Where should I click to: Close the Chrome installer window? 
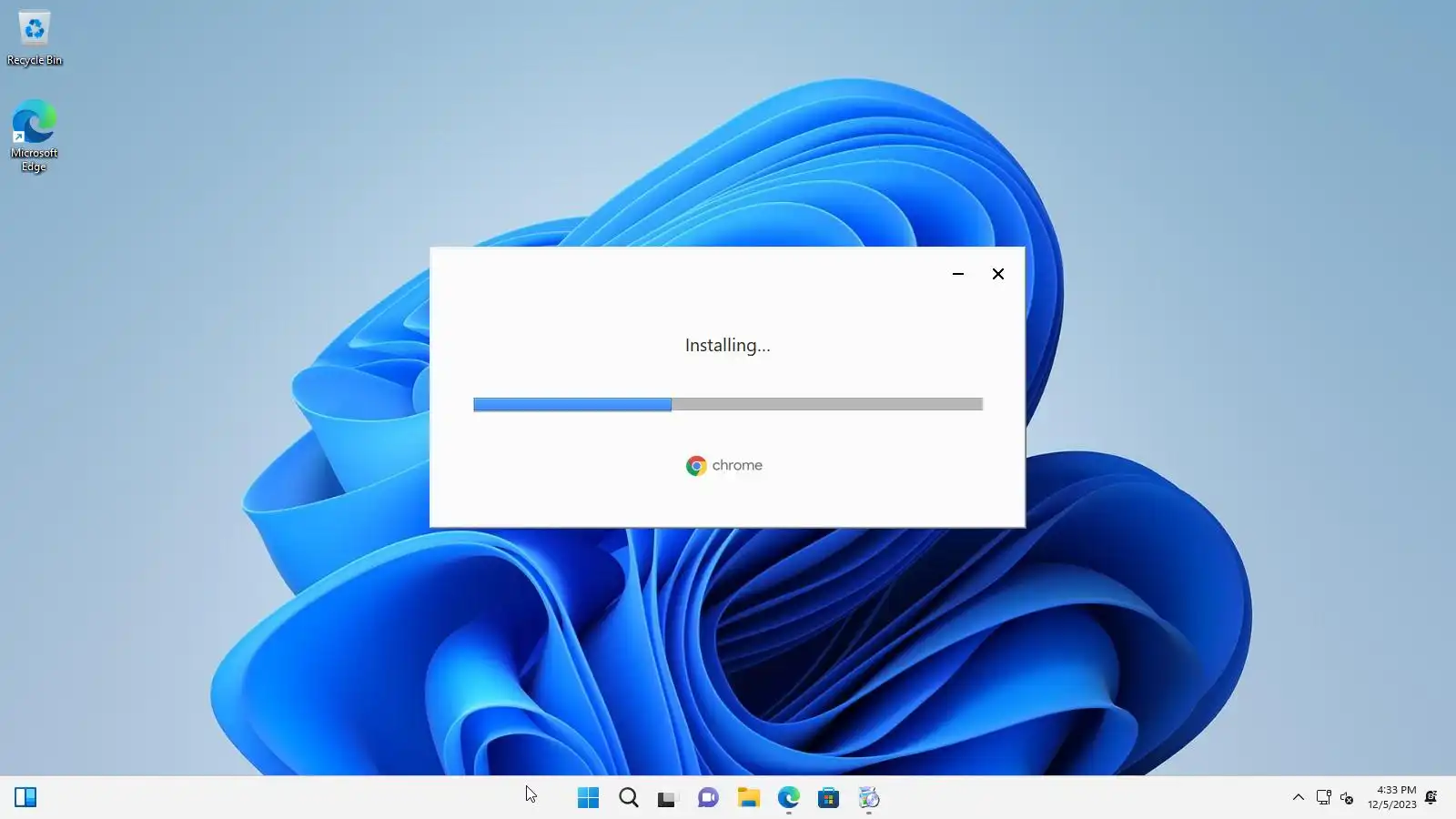point(998,274)
